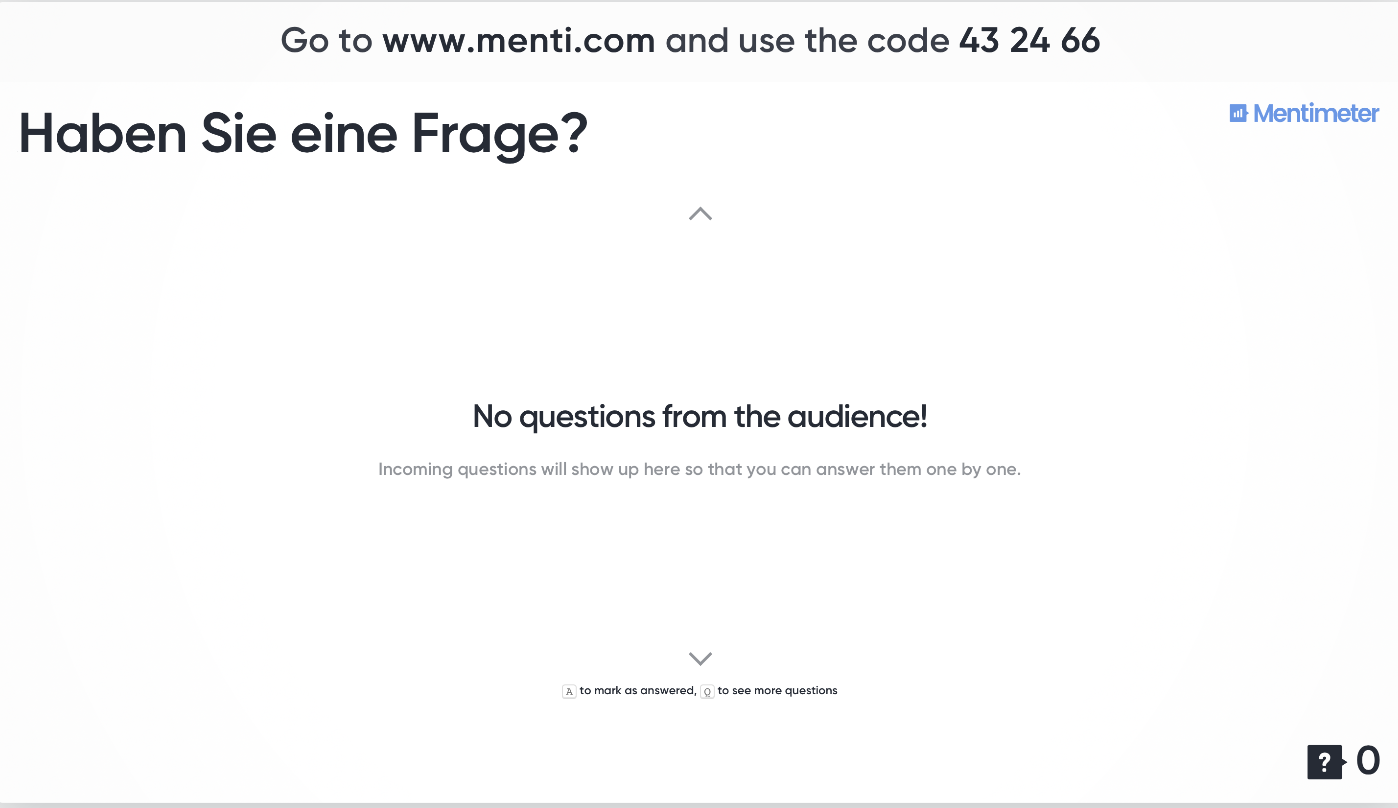The height and width of the screenshot is (808, 1398).
Task: Click the question mark speech-bubble icon
Action: (1324, 762)
